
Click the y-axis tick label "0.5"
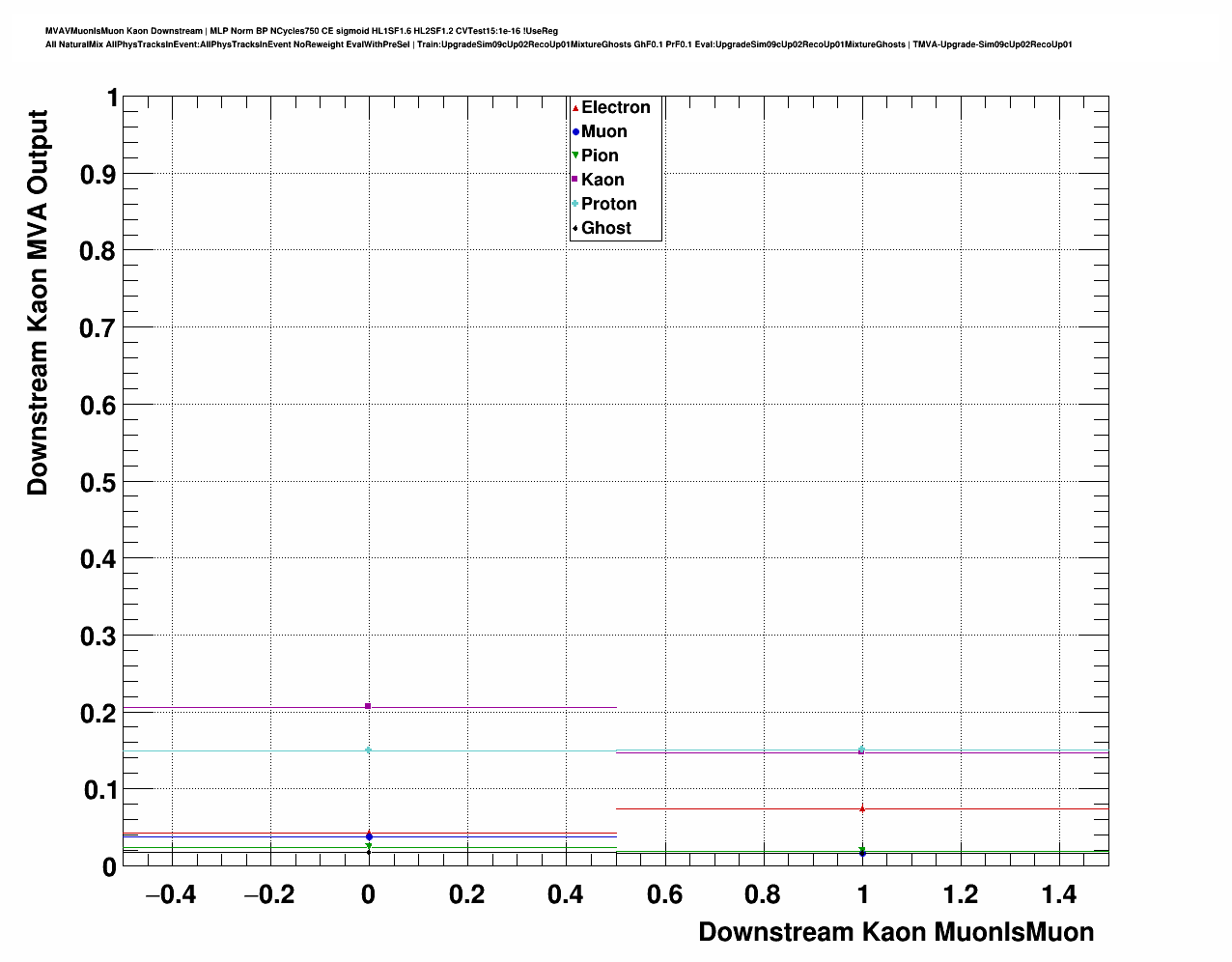tap(99, 482)
